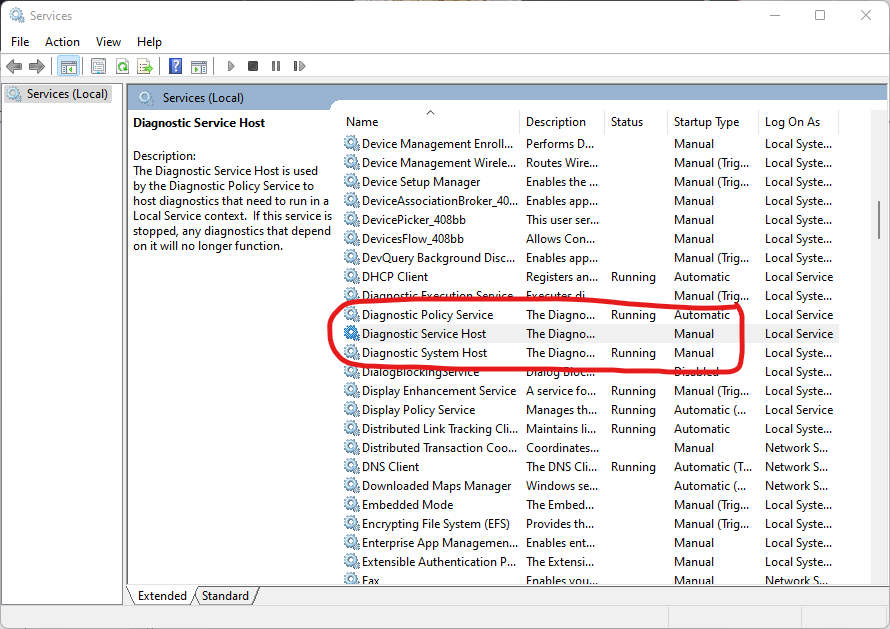This screenshot has height=629, width=890.
Task: Click the Refresh toolbar icon
Action: (x=122, y=66)
